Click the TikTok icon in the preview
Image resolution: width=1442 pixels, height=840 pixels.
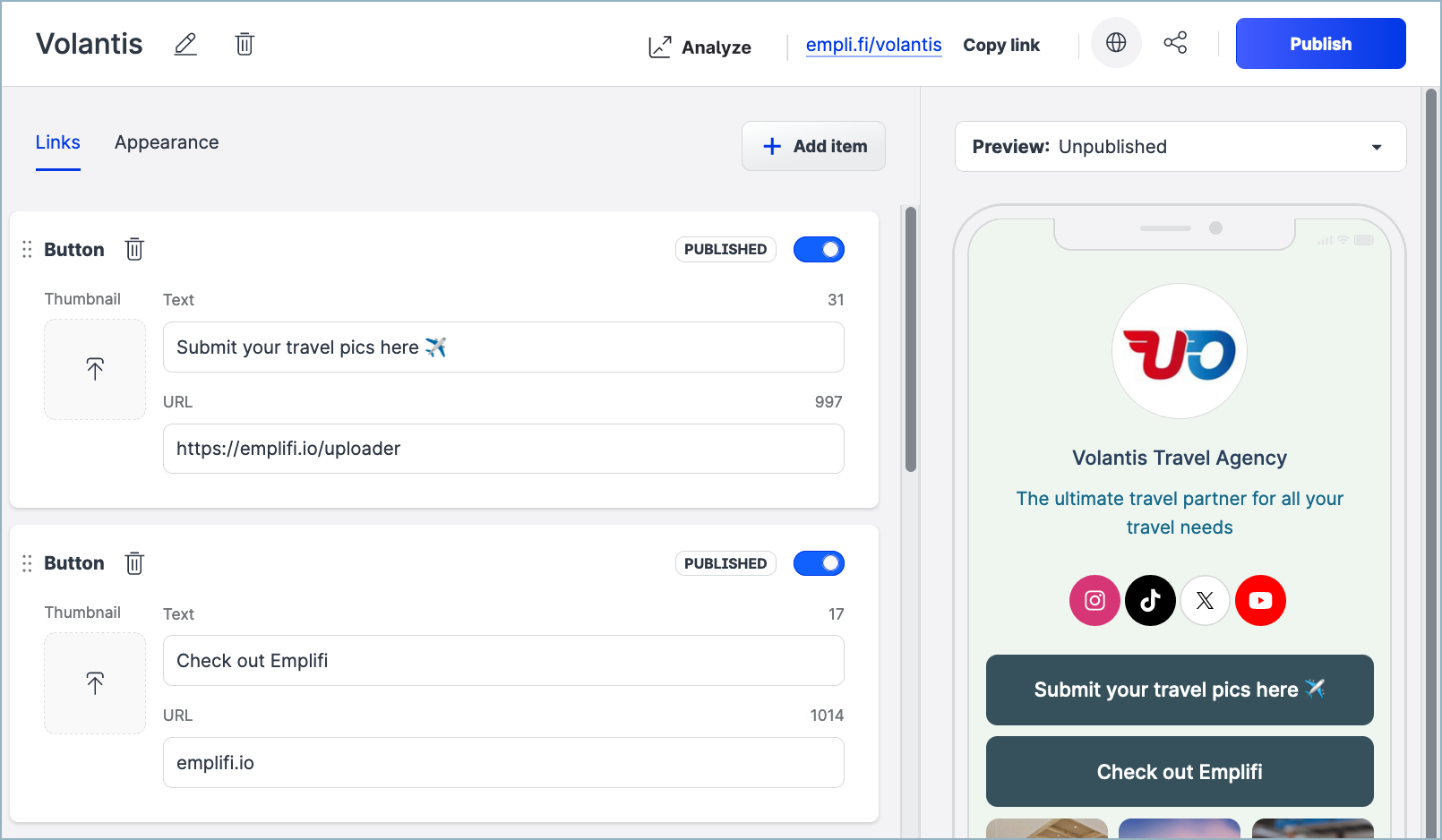point(1150,600)
